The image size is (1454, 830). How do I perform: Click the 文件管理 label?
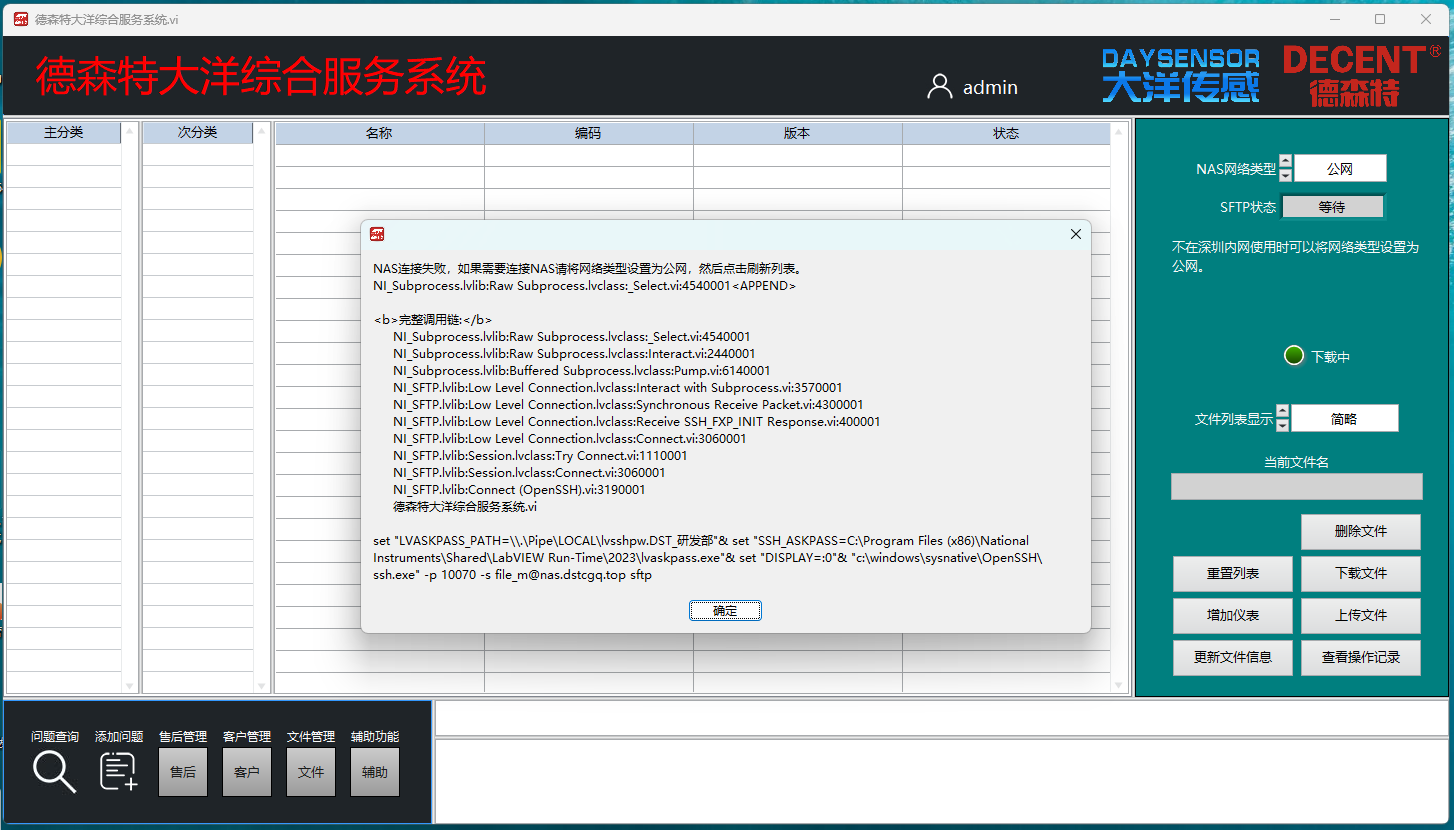(x=311, y=737)
